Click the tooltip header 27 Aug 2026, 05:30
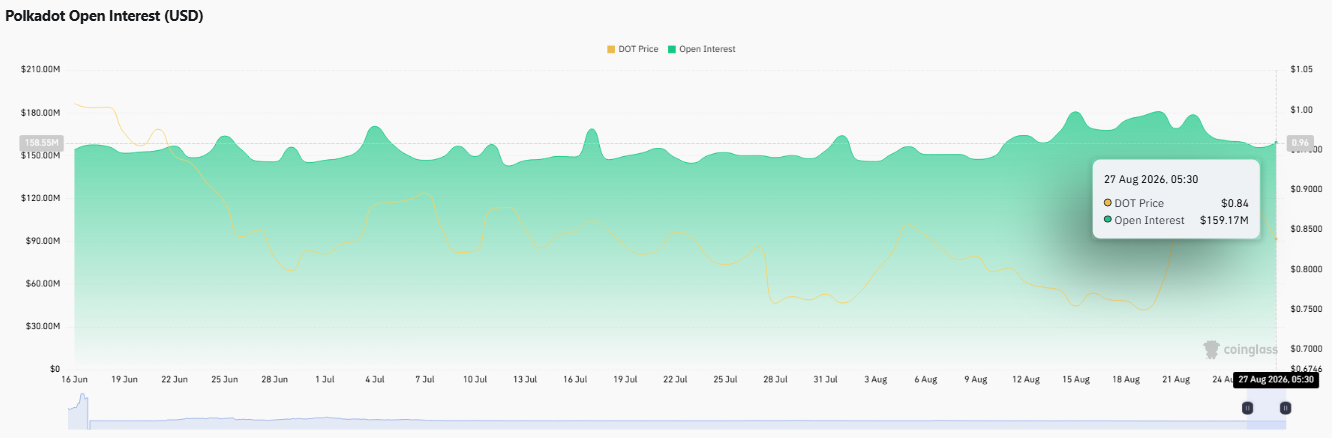The image size is (1332, 438). pyautogui.click(x=1151, y=179)
